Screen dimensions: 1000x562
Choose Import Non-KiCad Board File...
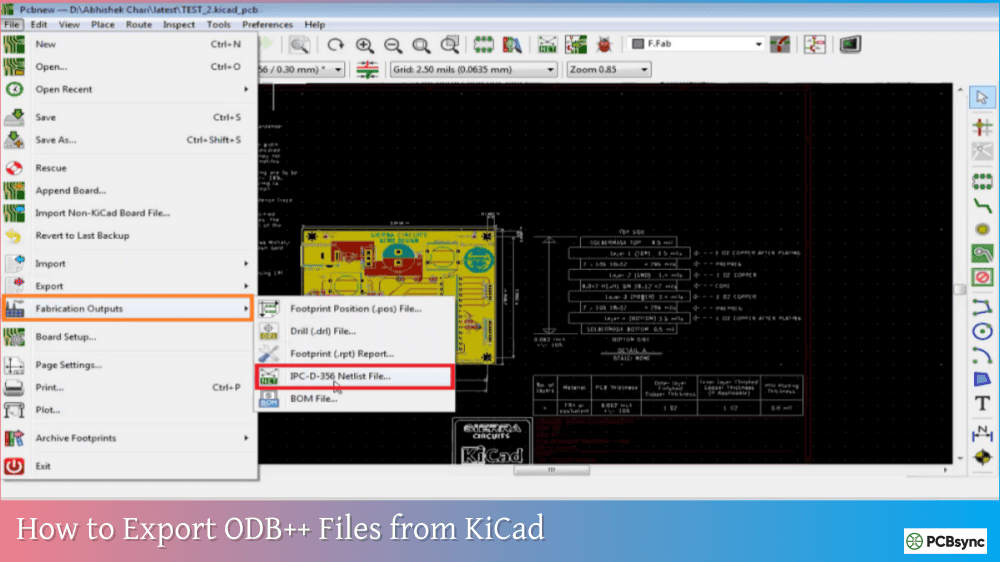pos(129,213)
